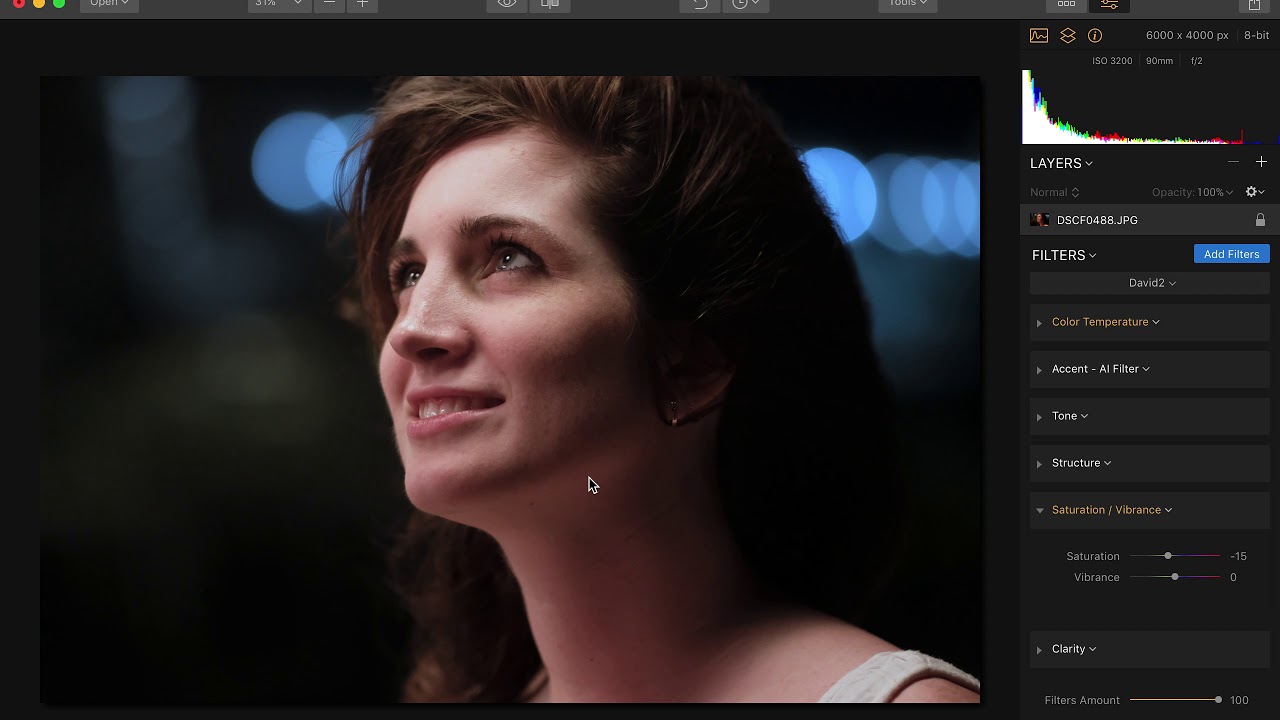Show the filmstrip presets panel icon
The height and width of the screenshot is (720, 1280).
pyautogui.click(x=1067, y=5)
